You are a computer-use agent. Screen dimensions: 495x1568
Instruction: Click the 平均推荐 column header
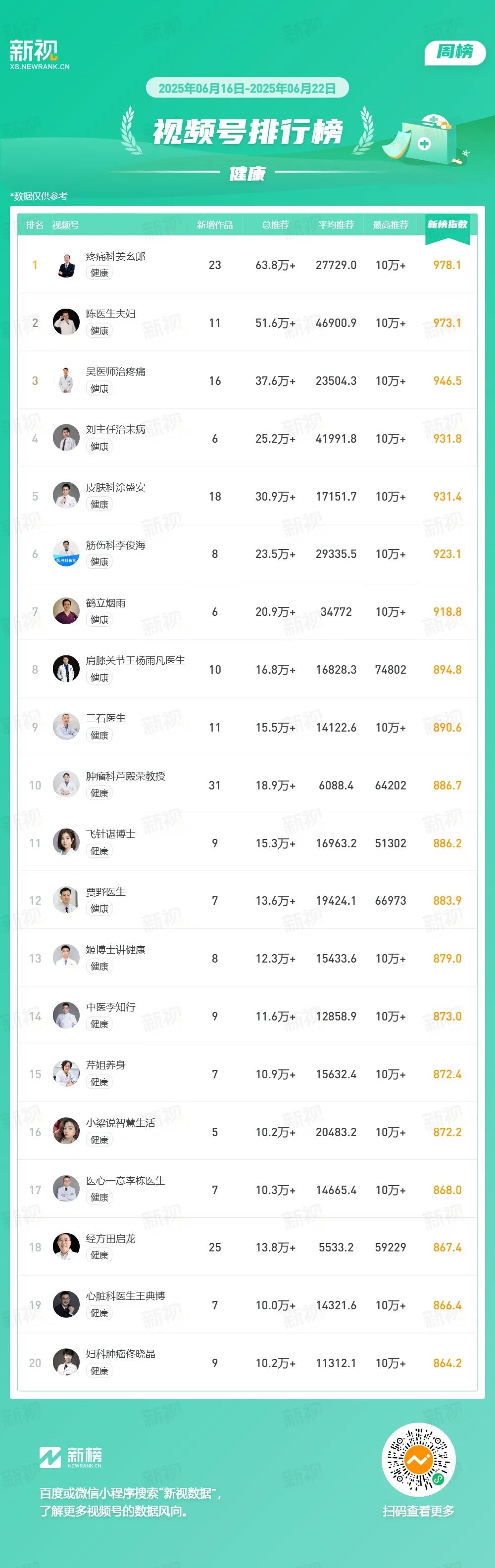click(336, 225)
